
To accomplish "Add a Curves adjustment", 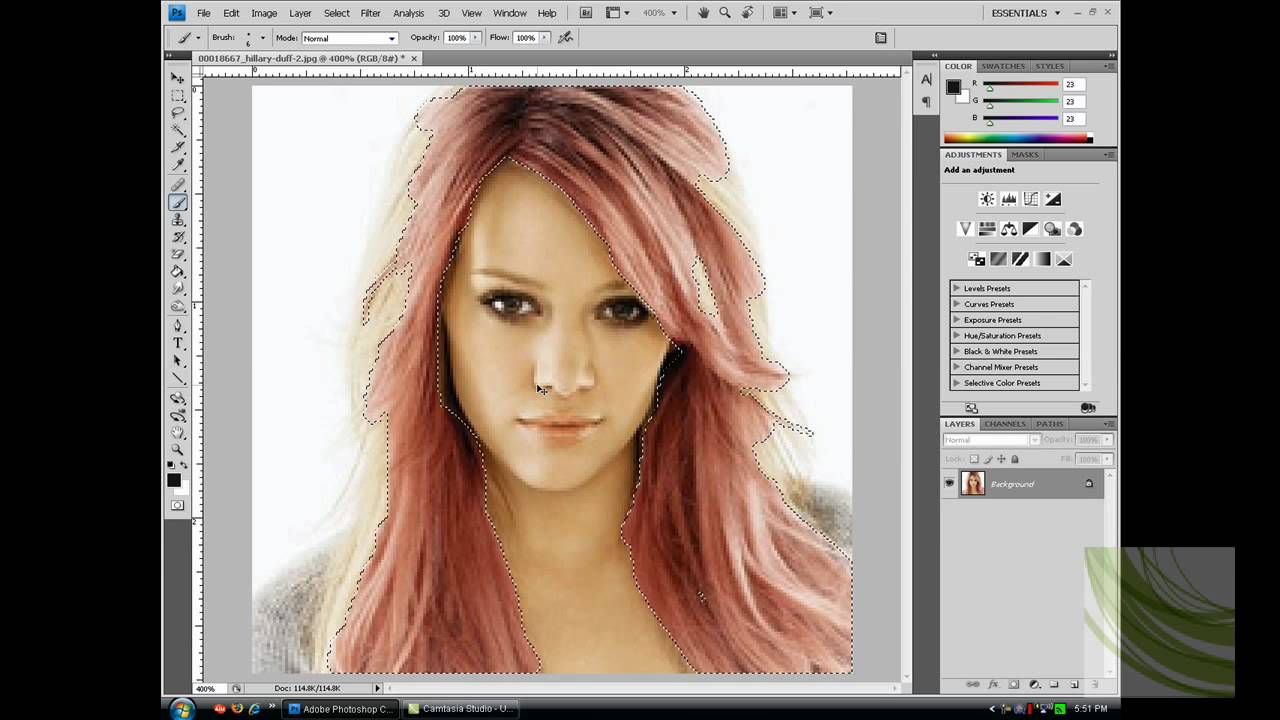I will (1031, 199).
